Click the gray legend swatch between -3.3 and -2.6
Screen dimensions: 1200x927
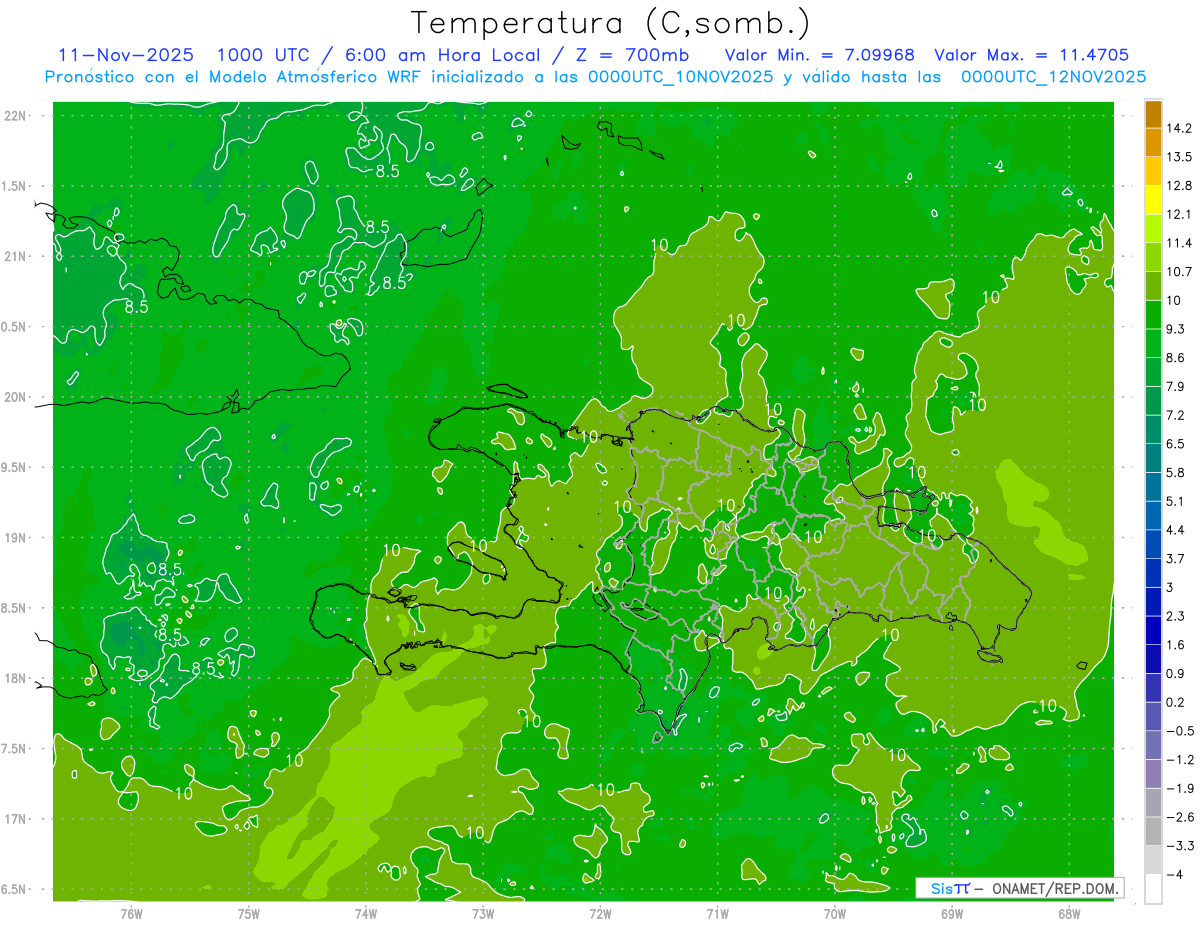(1153, 831)
